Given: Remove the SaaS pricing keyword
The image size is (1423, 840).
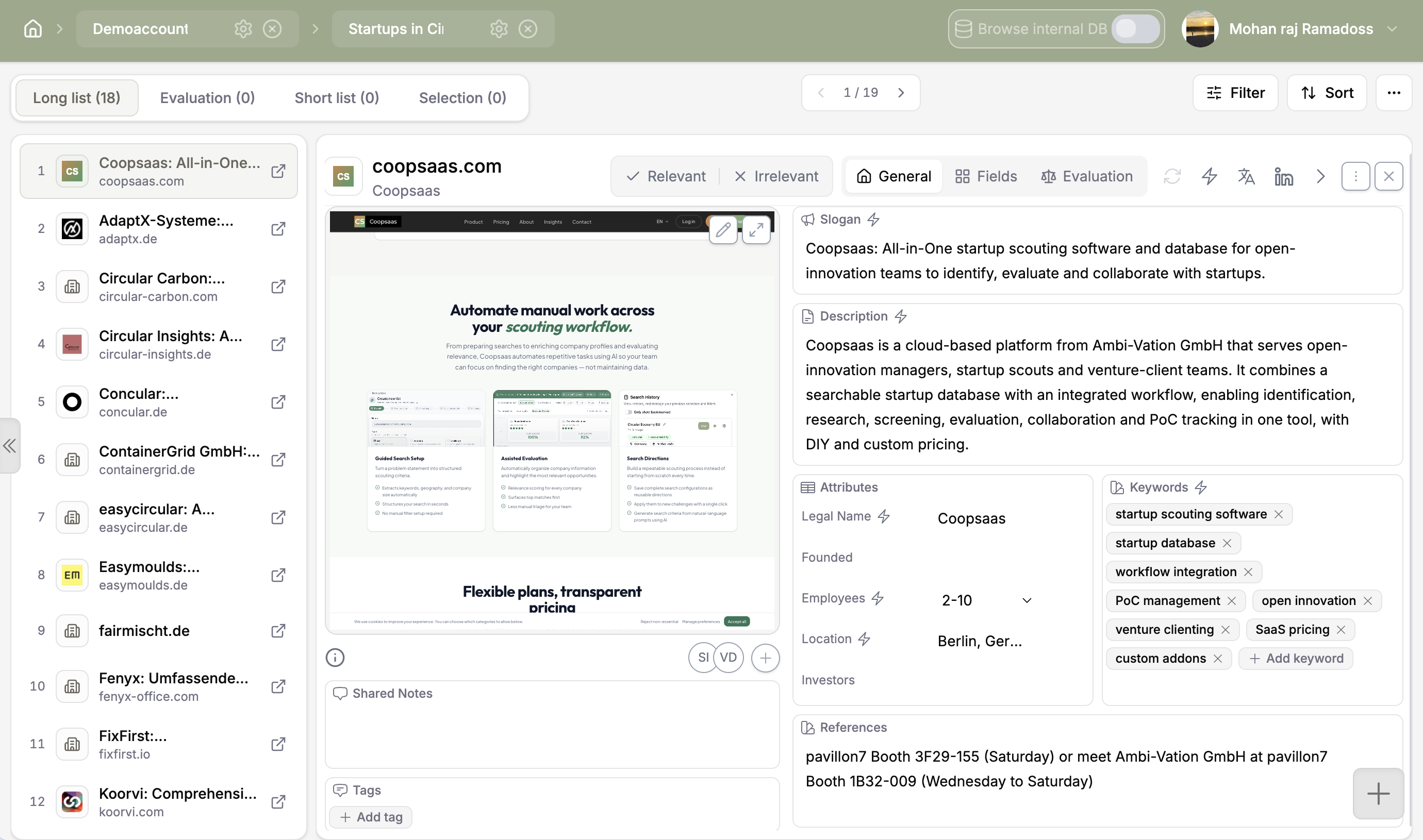Looking at the screenshot, I should [1341, 630].
